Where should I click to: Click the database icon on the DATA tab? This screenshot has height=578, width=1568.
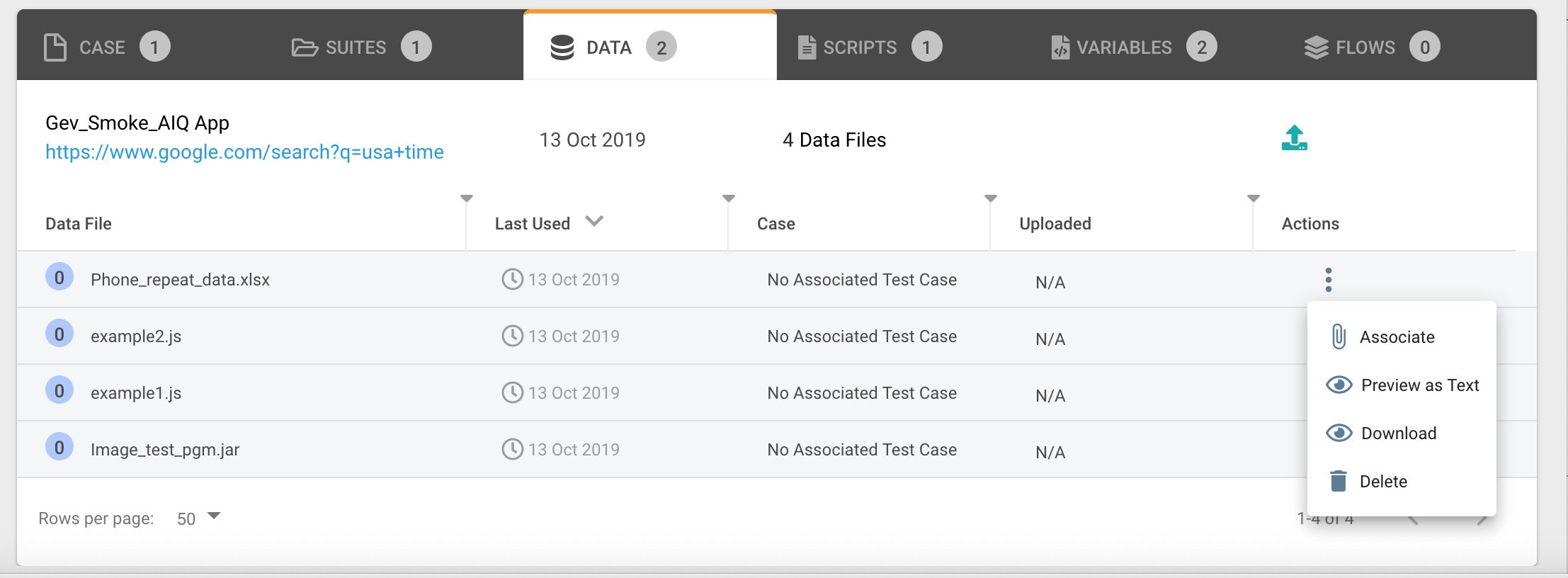(562, 47)
